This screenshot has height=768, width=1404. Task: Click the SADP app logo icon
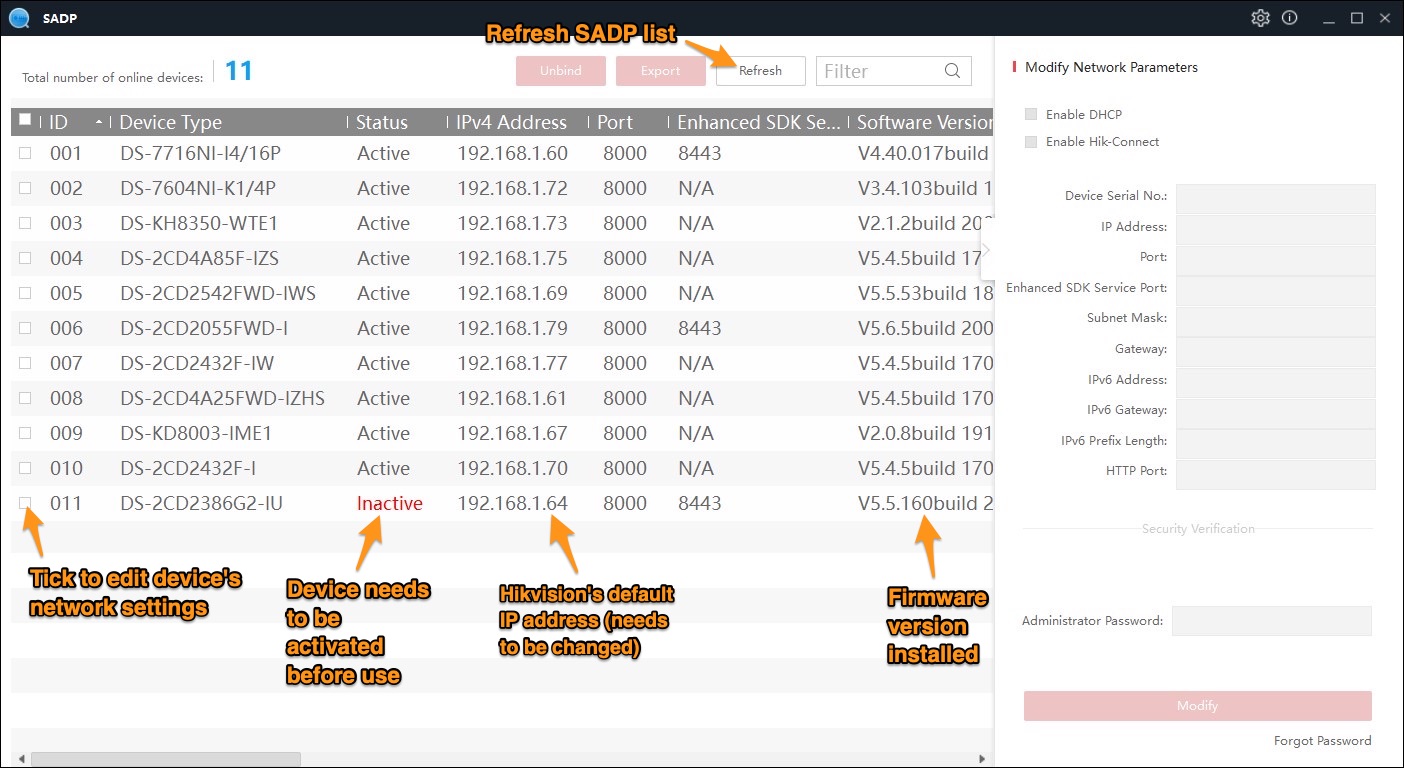click(18, 18)
